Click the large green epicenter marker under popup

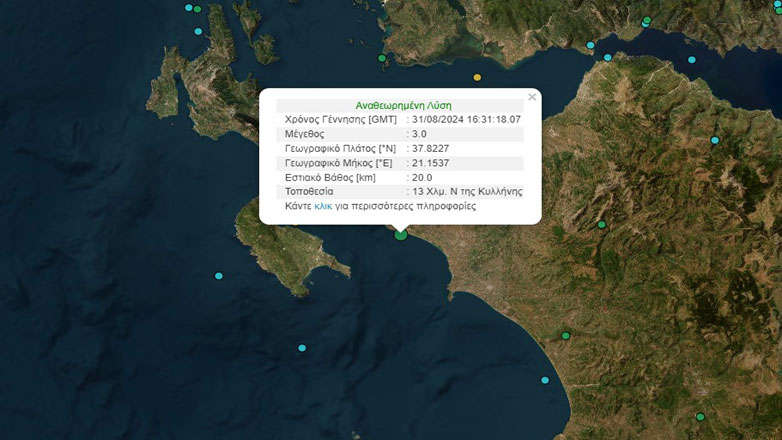(401, 234)
